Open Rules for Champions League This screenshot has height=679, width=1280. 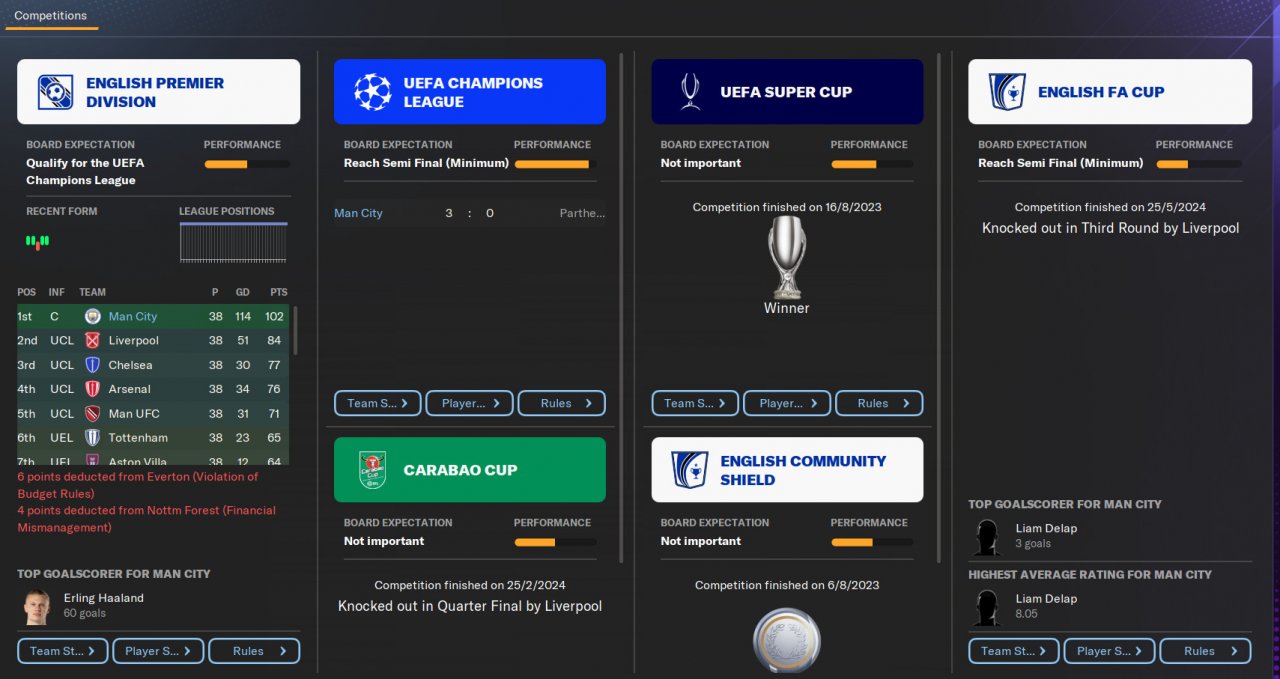(x=562, y=403)
